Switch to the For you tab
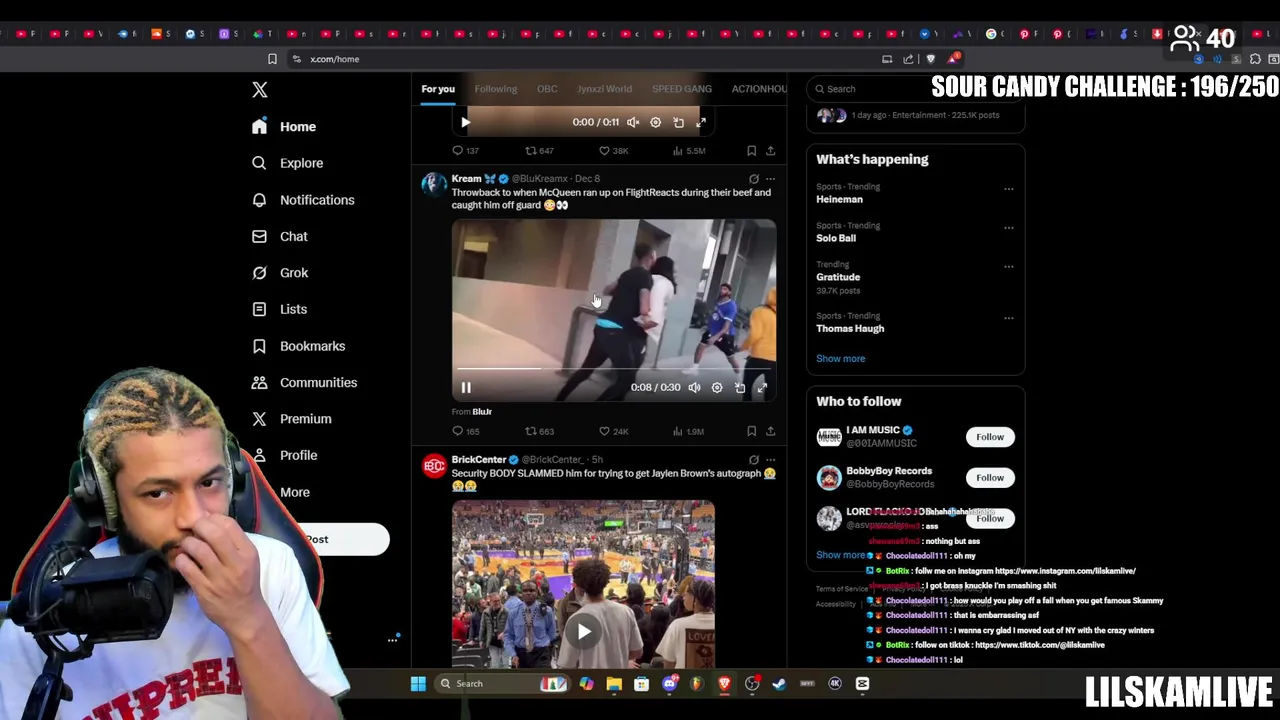This screenshot has height=720, width=1280. tap(438, 89)
